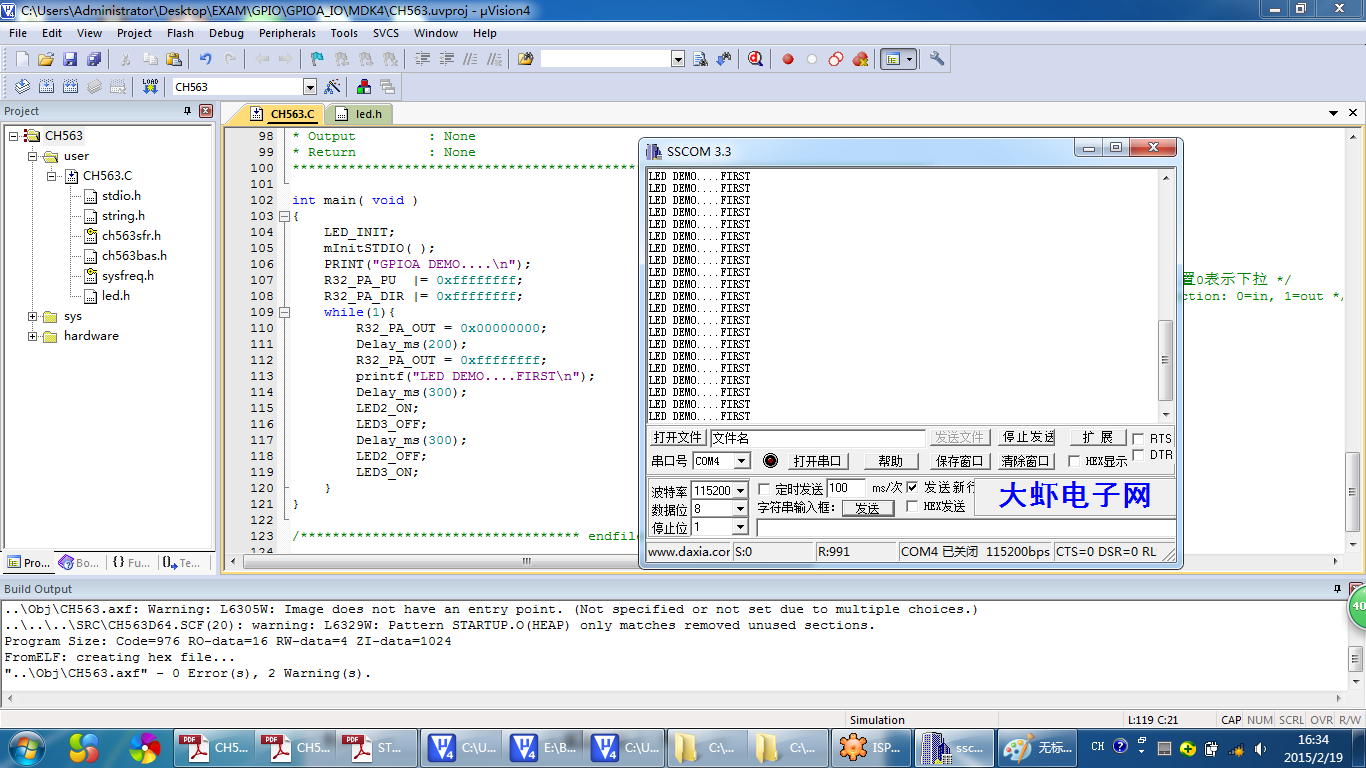
Task: Open the Debug menu
Action: click(x=226, y=33)
